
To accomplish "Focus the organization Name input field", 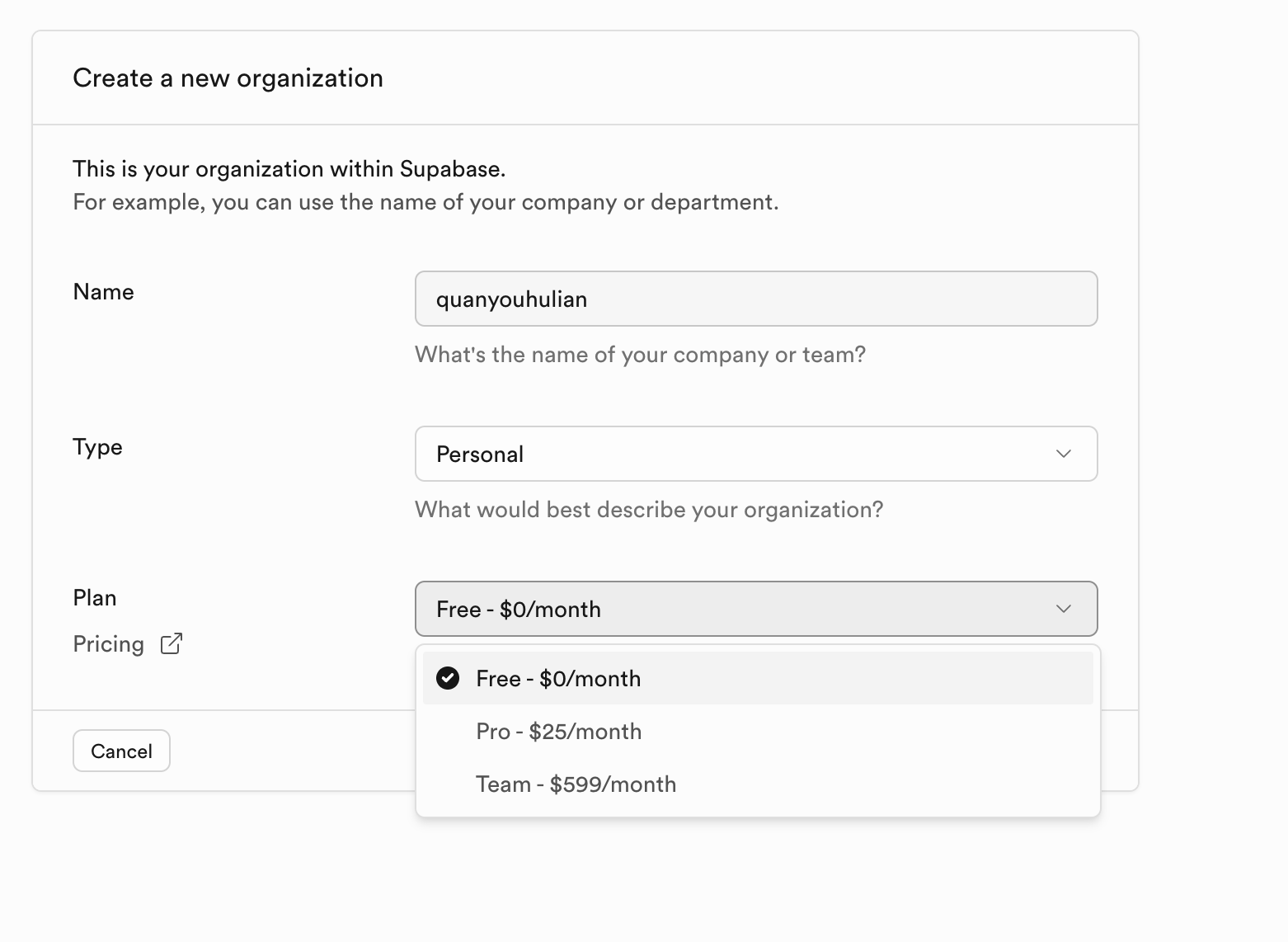I will tap(755, 299).
